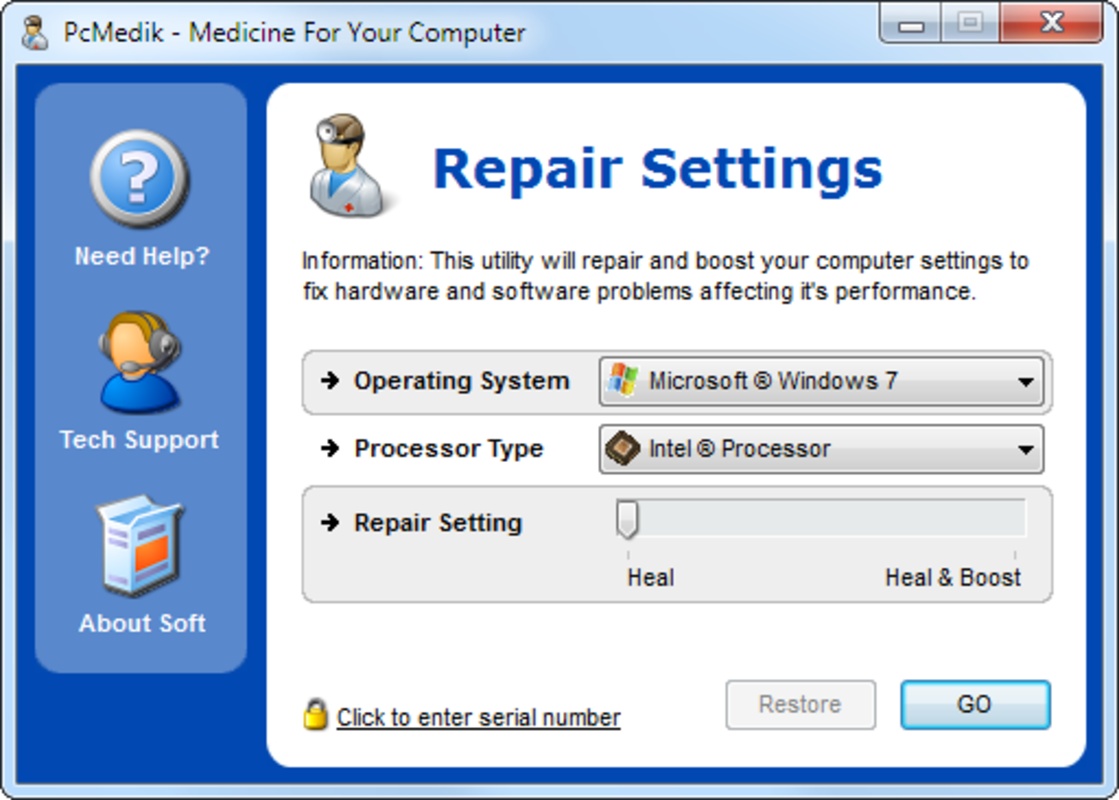The height and width of the screenshot is (800, 1119).
Task: Click the doctor icon beside Repair Settings
Action: 347,165
